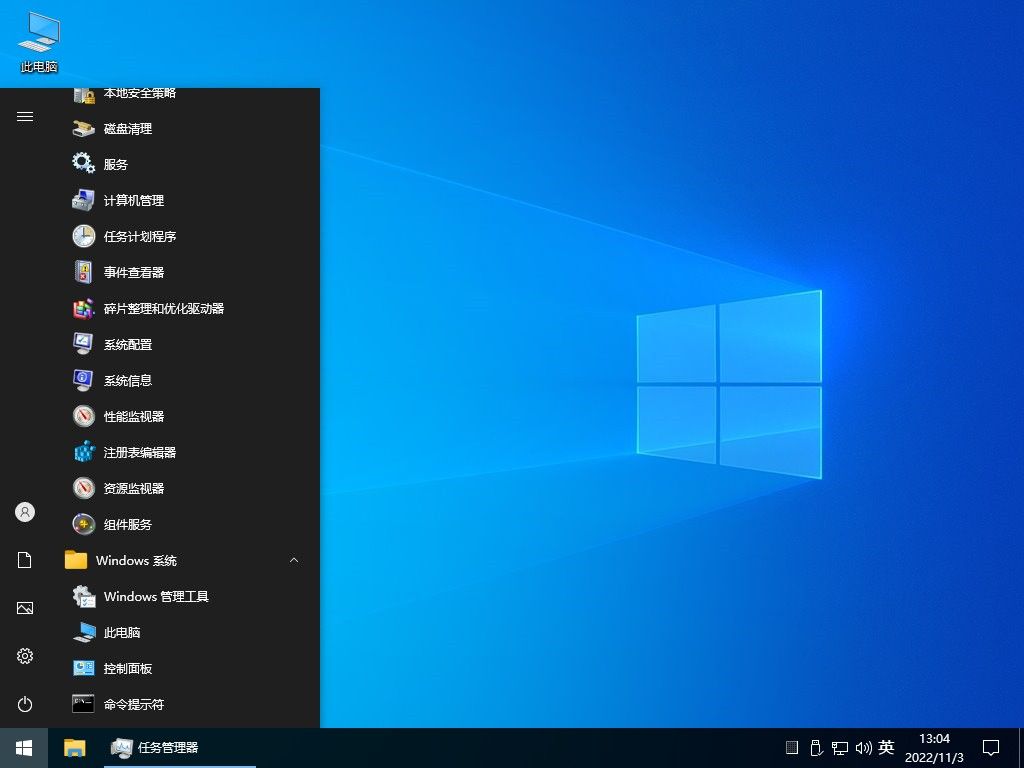Click the Windows Start button on the taskbar
Image resolution: width=1024 pixels, height=768 pixels.
(x=24, y=748)
